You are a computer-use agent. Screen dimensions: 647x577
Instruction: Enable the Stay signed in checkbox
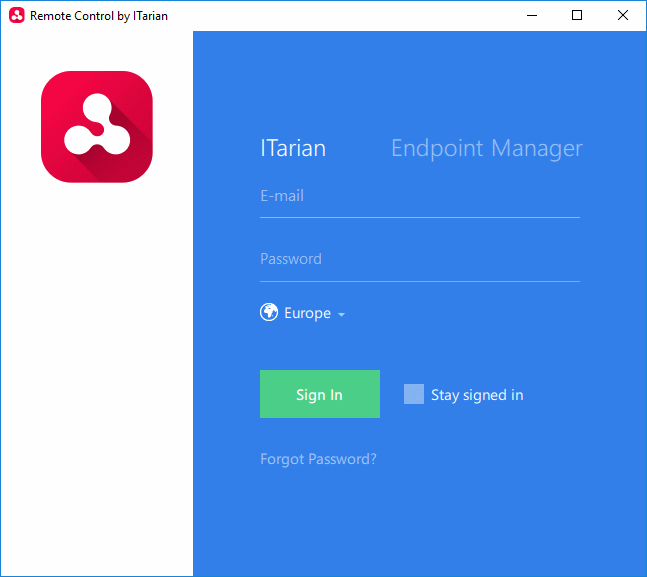pyautogui.click(x=414, y=394)
